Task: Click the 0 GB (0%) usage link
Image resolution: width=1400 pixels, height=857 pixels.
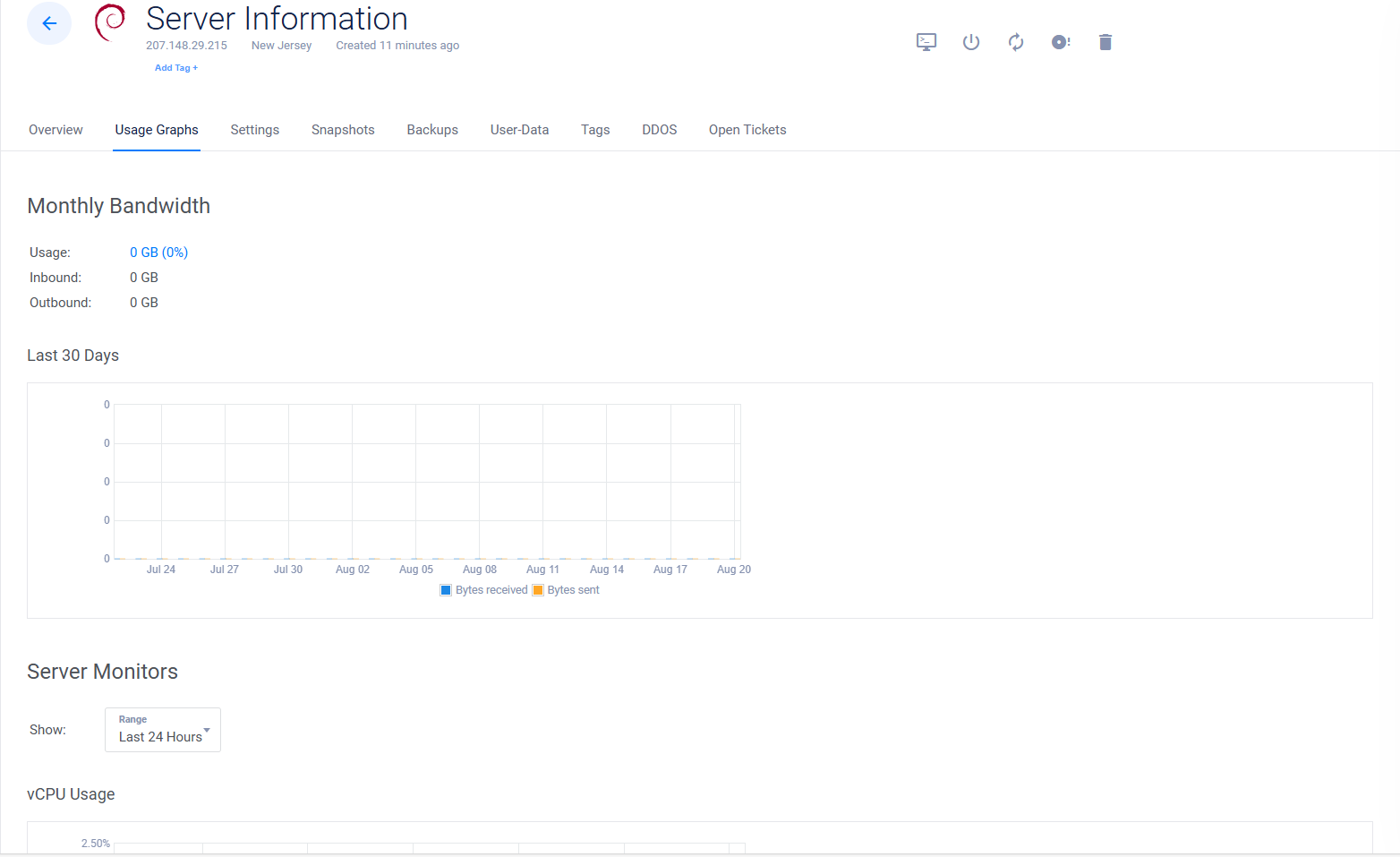Action: (158, 253)
